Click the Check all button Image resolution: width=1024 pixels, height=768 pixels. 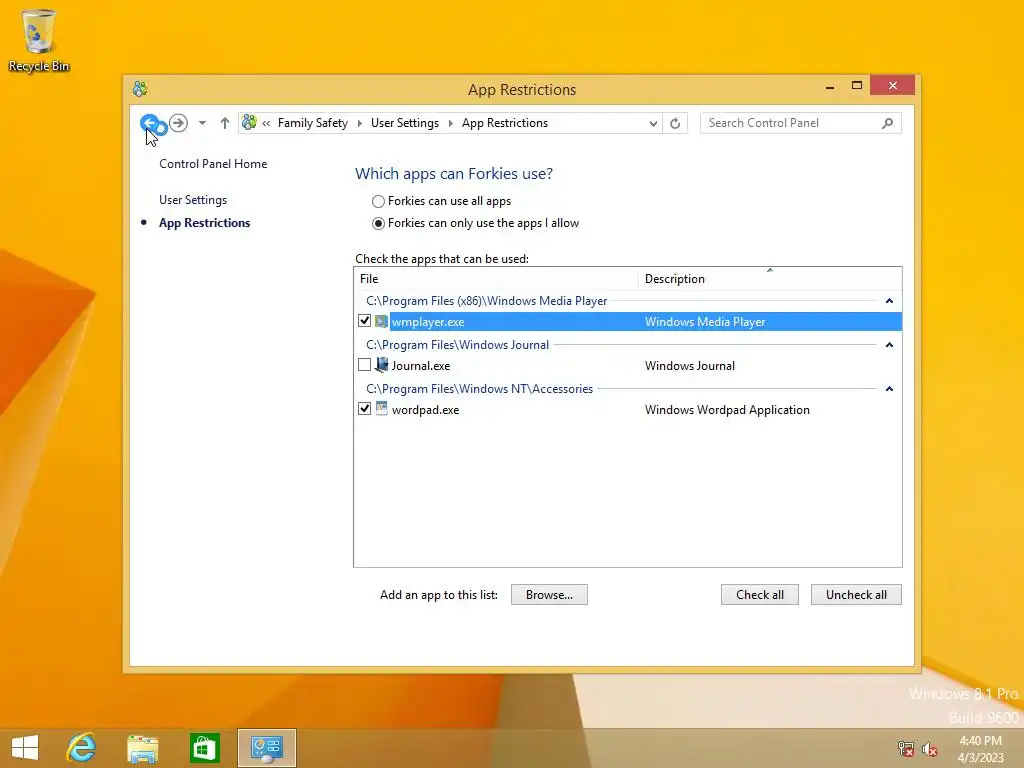(x=760, y=595)
